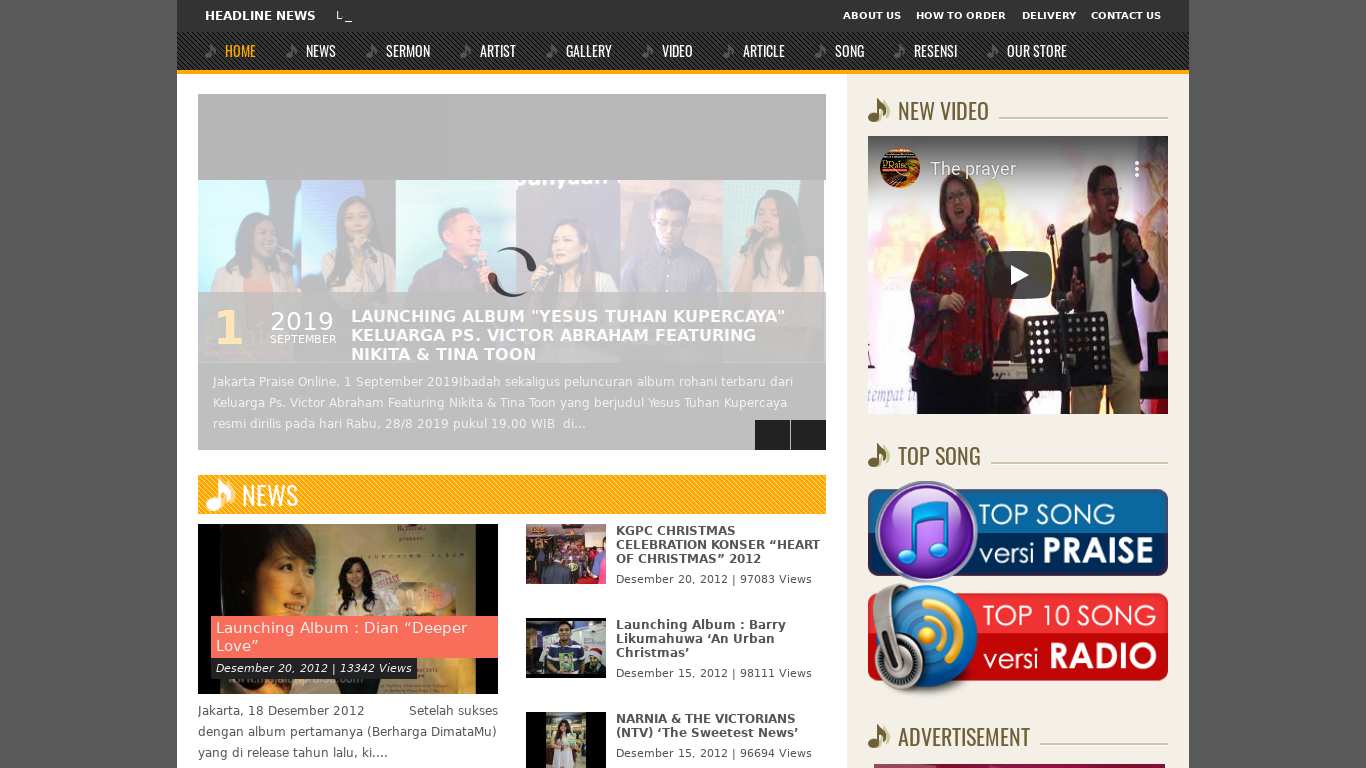This screenshot has width=1366, height=768.
Task: Click the YouTube channel avatar icon
Action: click(899, 168)
